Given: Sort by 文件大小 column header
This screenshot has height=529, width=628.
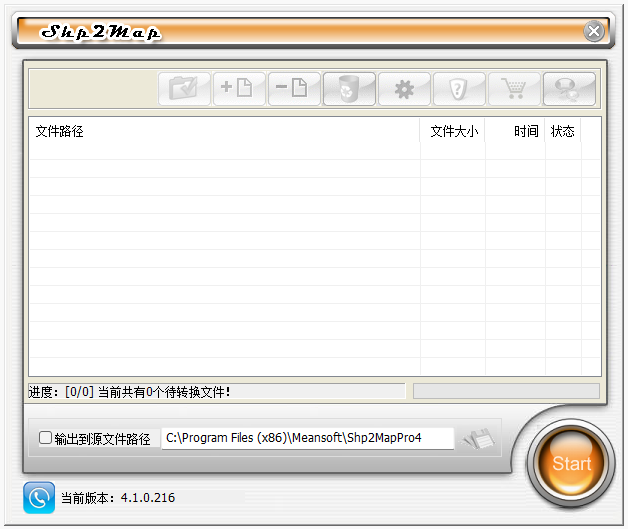Looking at the screenshot, I should pos(452,131).
